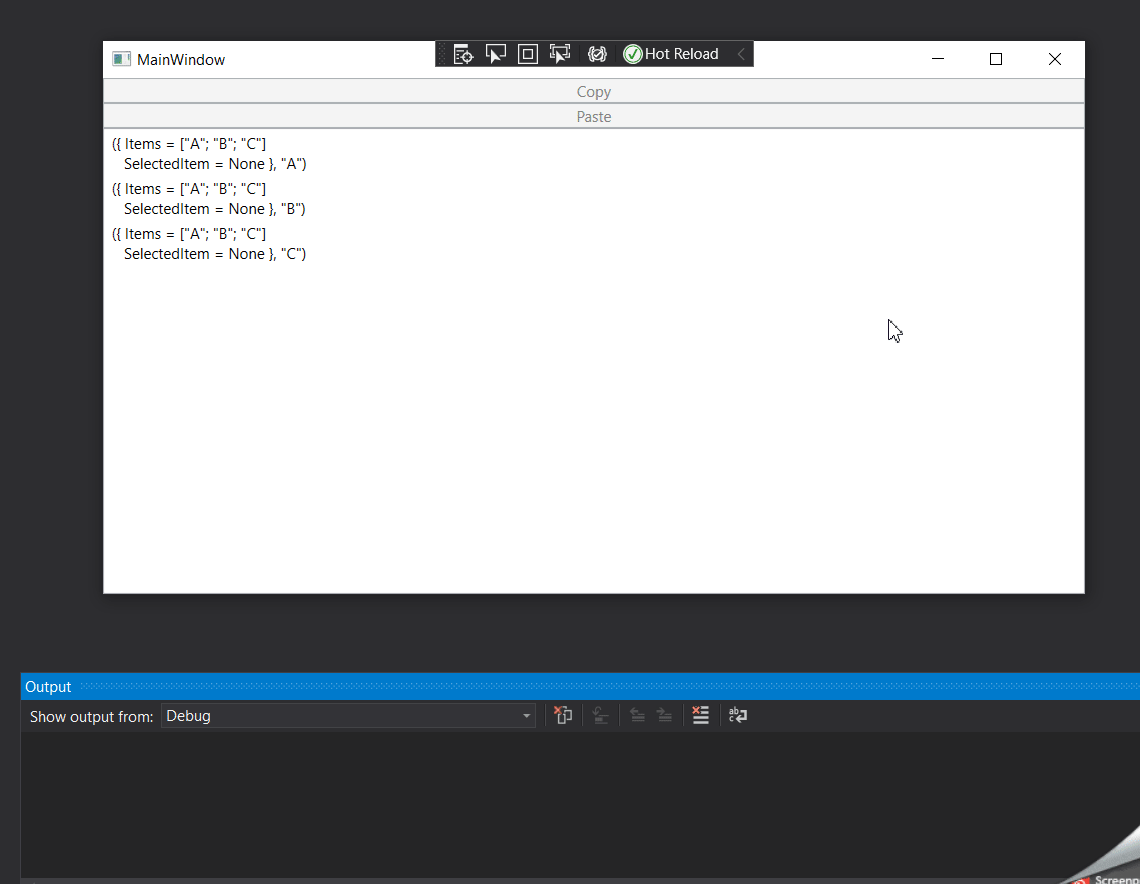Image resolution: width=1140 pixels, height=884 pixels.
Task: Click the MainWindow application icon
Action: [121, 60]
